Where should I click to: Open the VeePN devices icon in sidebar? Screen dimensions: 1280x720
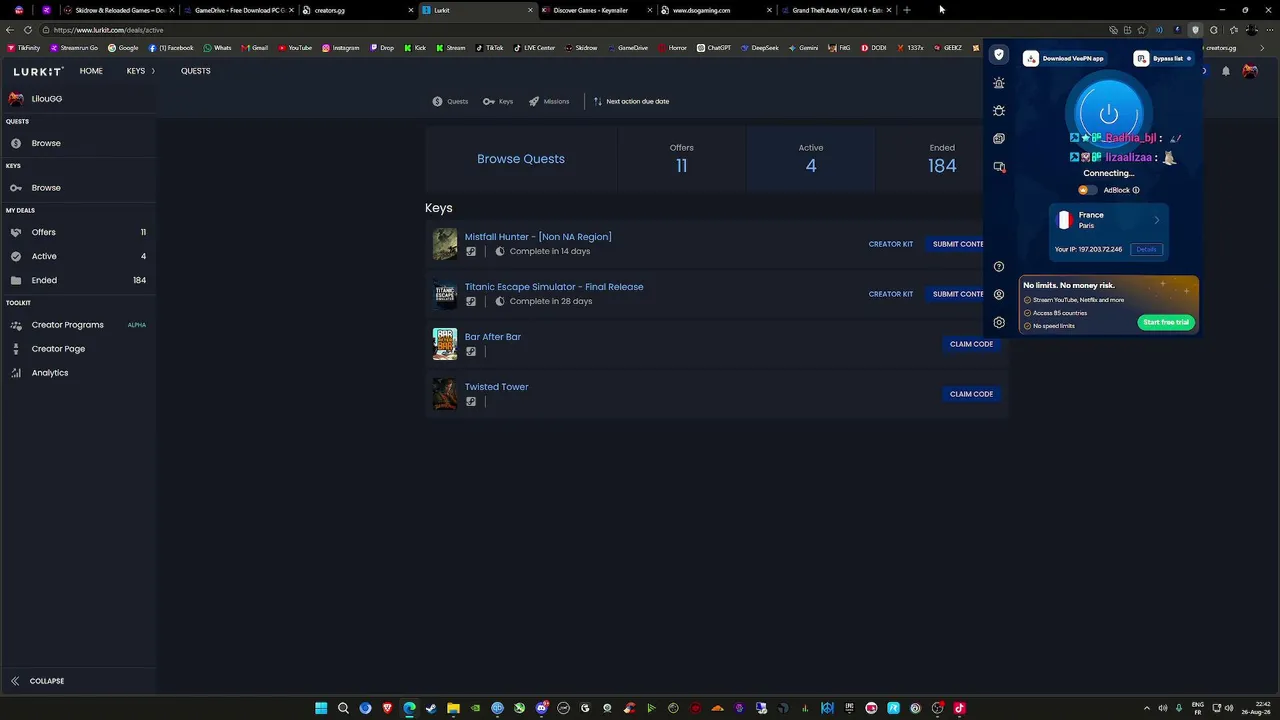coord(998,167)
